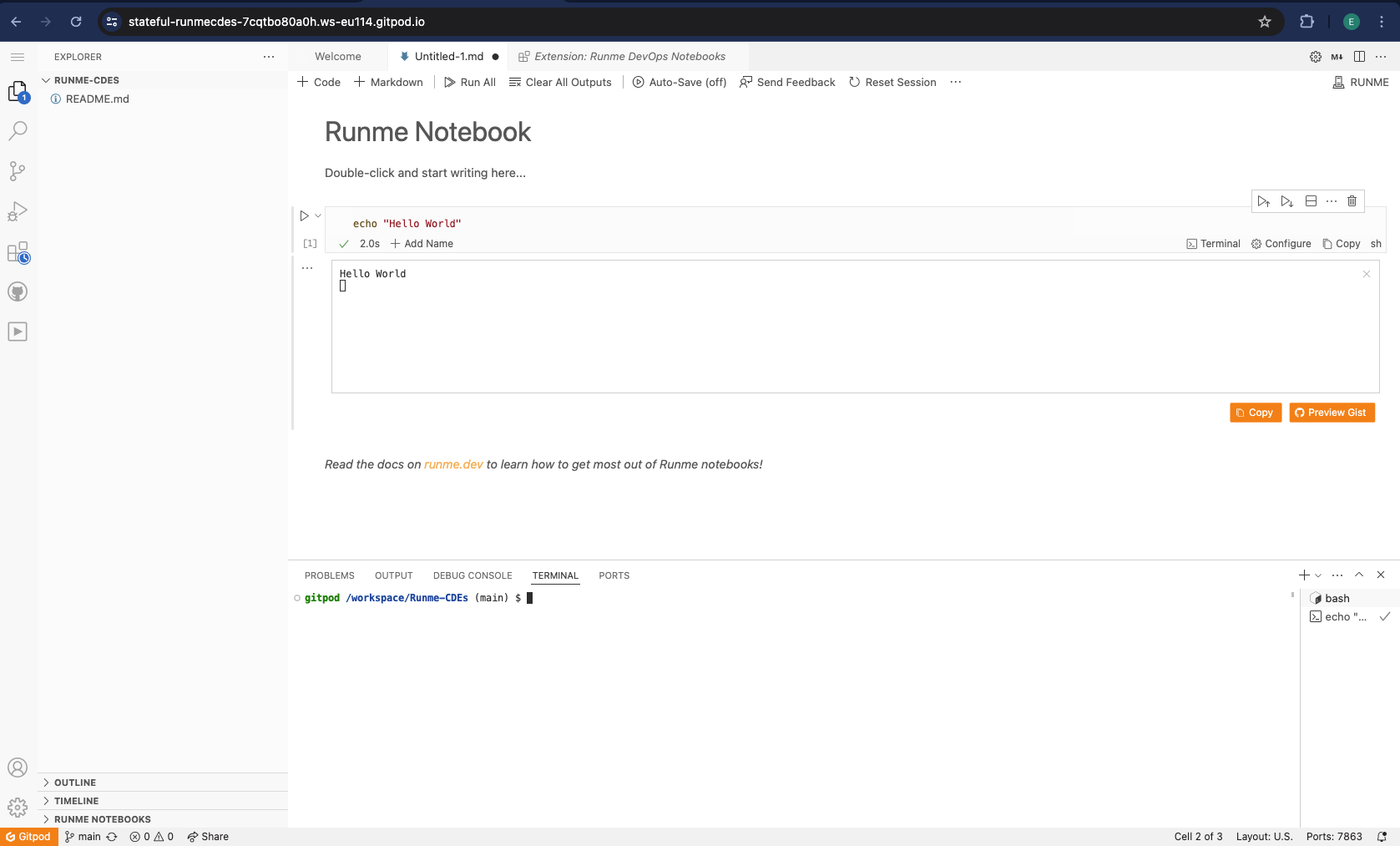Viewport: 1400px width, 846px height.
Task: Toggle Auto-Save on
Action: point(679,82)
